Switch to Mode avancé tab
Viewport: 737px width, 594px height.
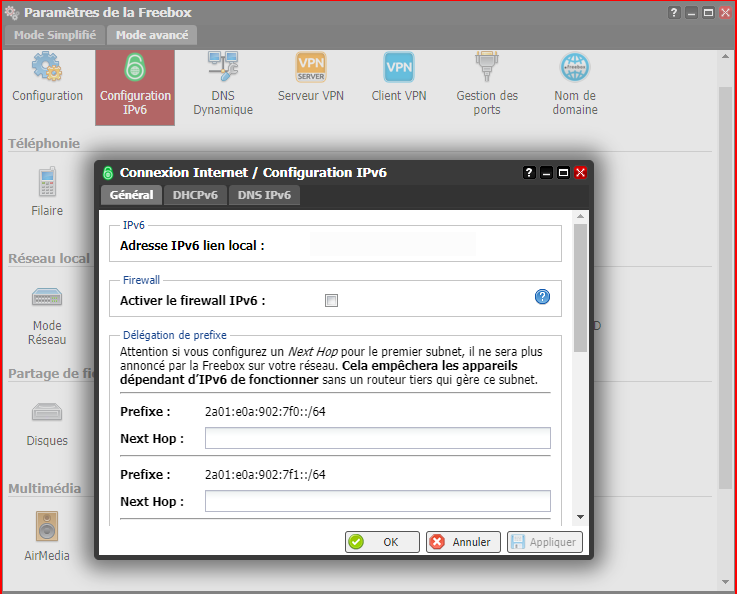pos(152,35)
